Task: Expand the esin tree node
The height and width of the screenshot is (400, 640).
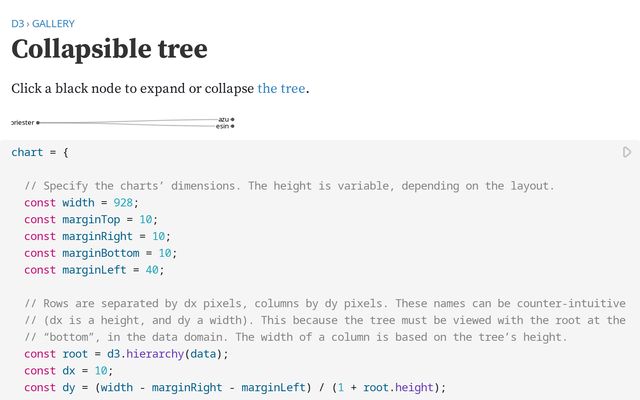Action: (233, 126)
